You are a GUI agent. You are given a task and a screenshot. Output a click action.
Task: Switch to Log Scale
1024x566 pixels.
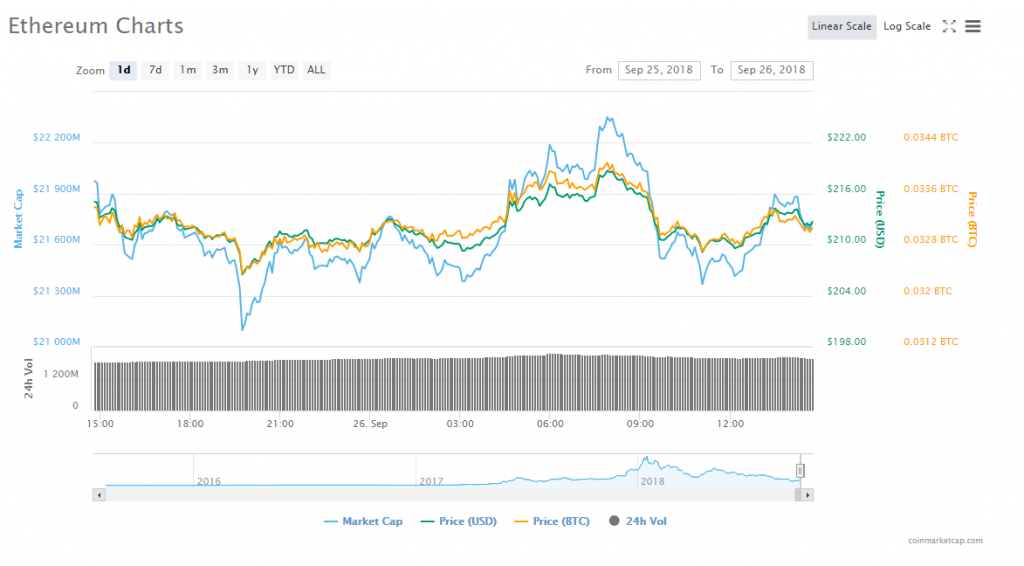click(x=906, y=26)
